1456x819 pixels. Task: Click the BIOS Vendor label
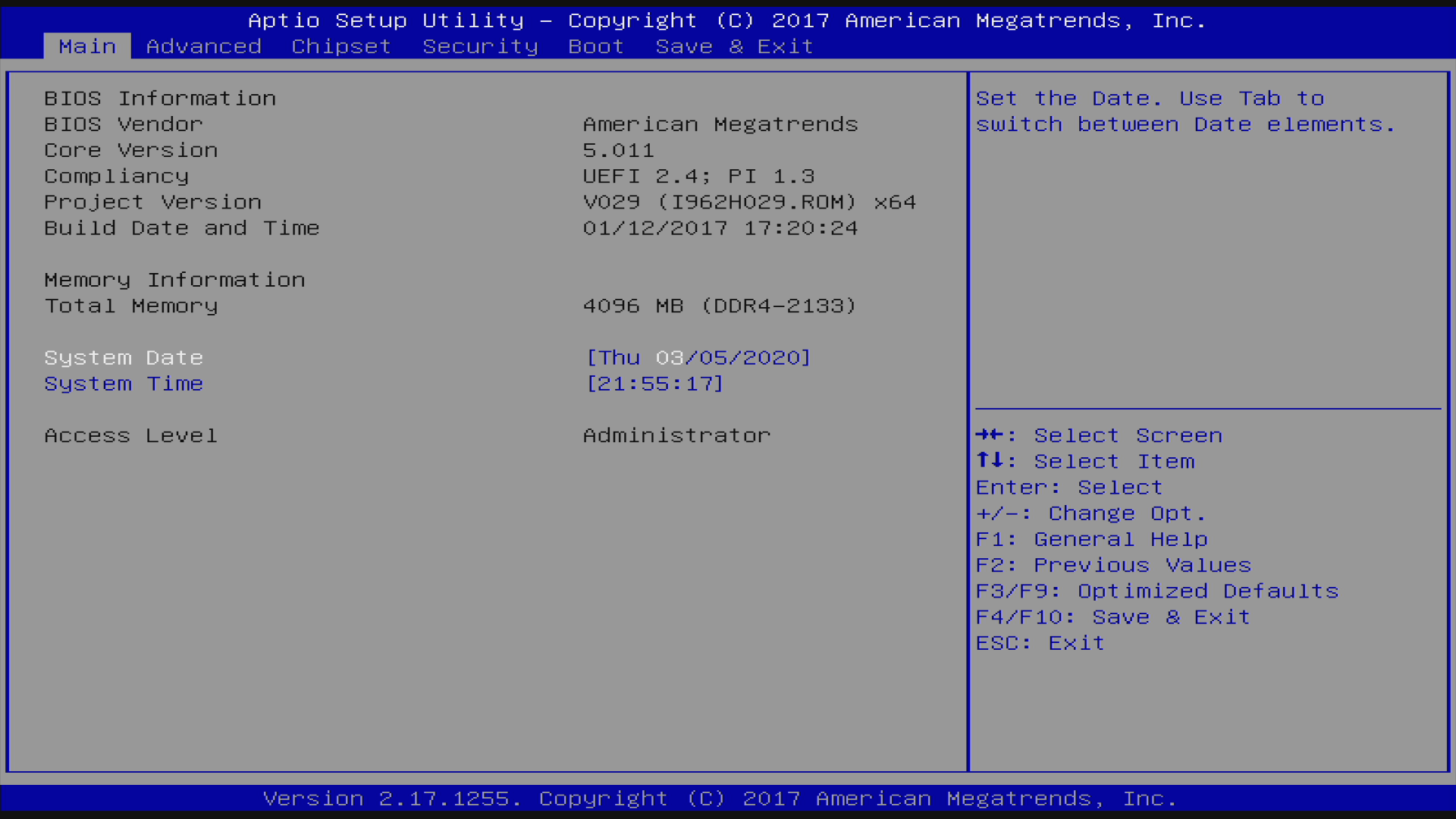click(124, 124)
